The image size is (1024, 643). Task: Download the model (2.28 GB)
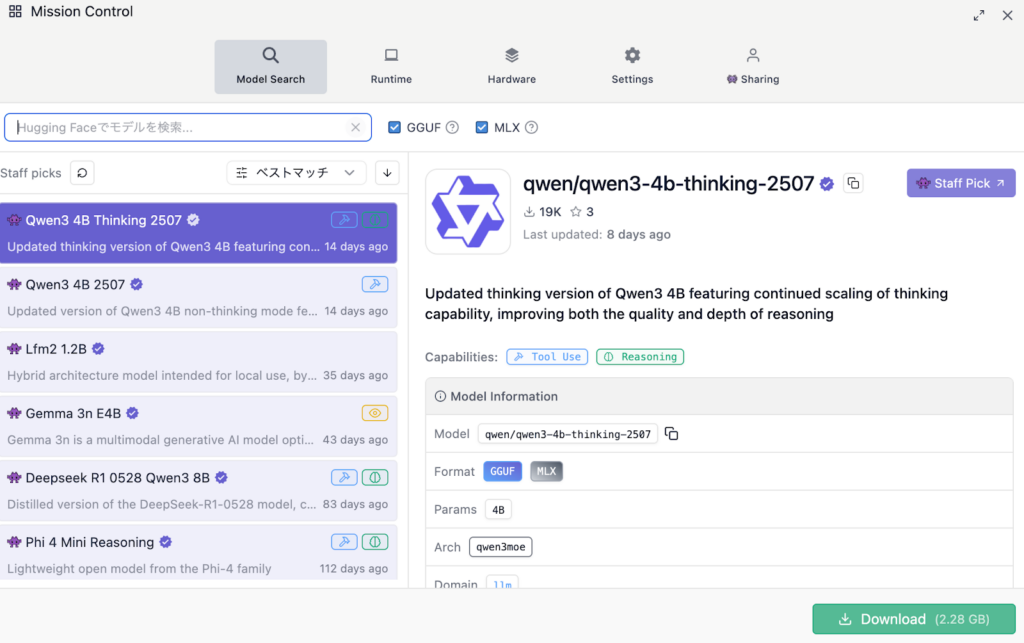tap(913, 619)
